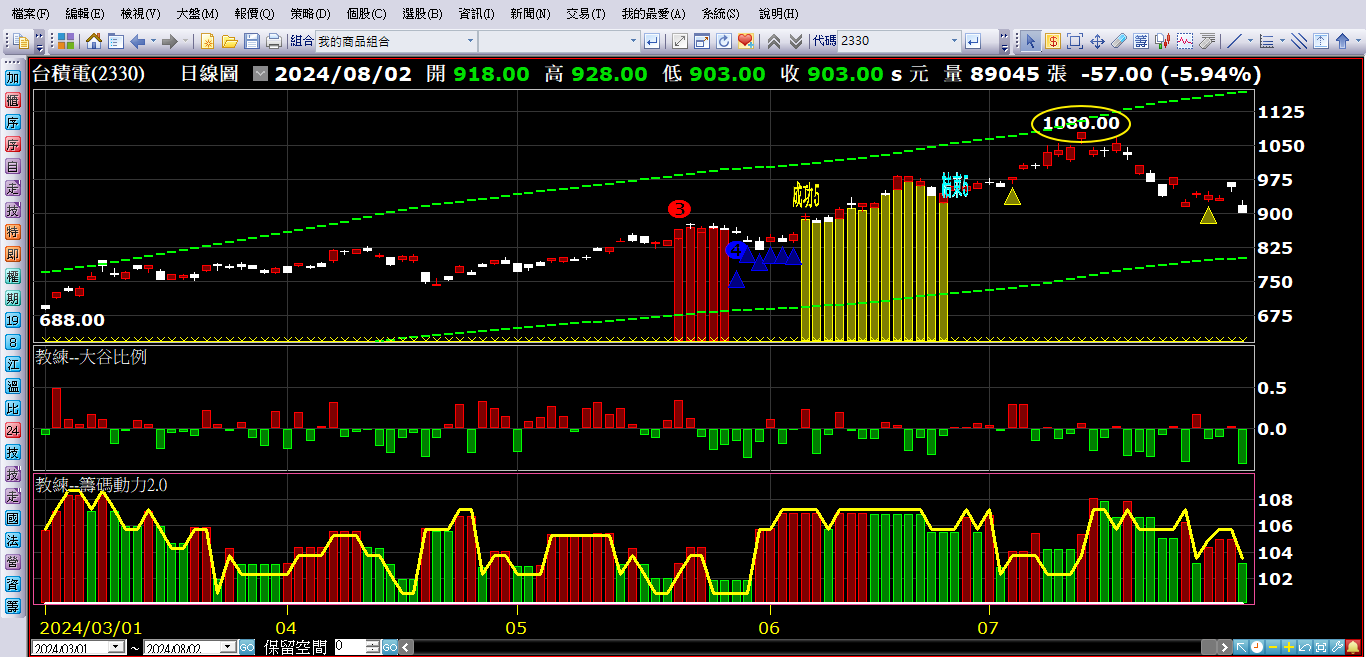This screenshot has width=1366, height=657.
Task: Click the GO button beside the end date
Action: point(248,647)
